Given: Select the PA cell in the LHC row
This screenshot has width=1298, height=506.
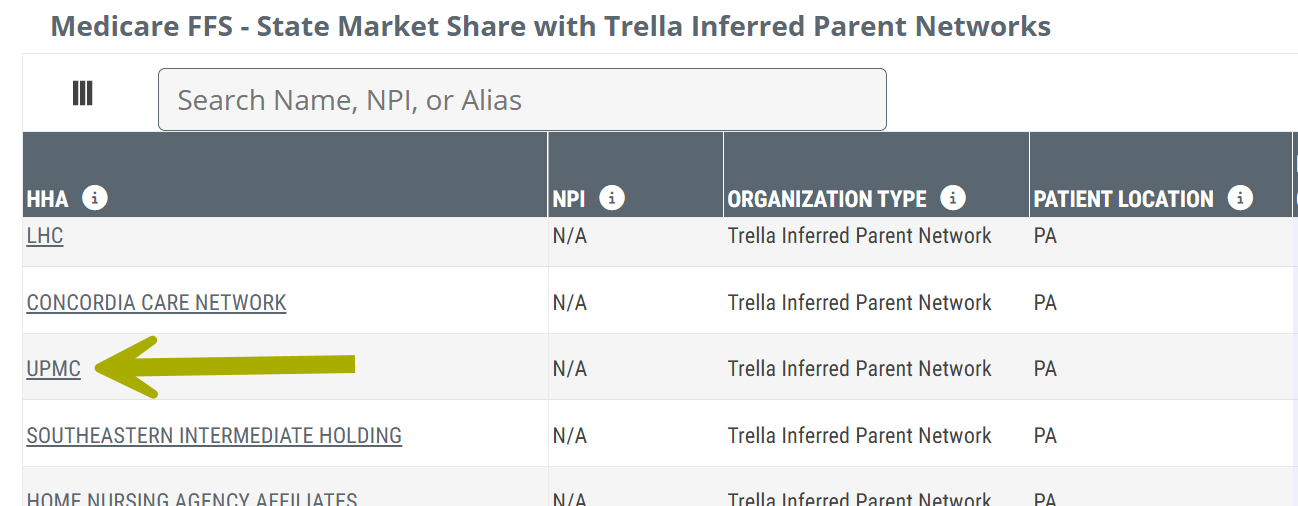Looking at the screenshot, I should 1045,236.
